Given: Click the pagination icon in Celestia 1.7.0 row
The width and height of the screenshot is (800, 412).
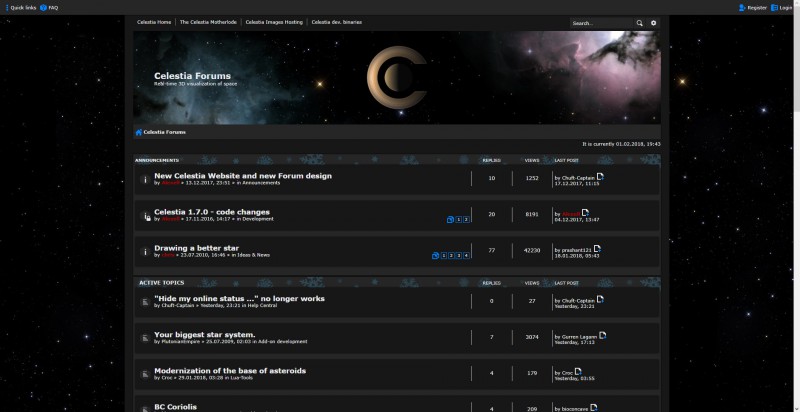Looking at the screenshot, I should point(450,220).
